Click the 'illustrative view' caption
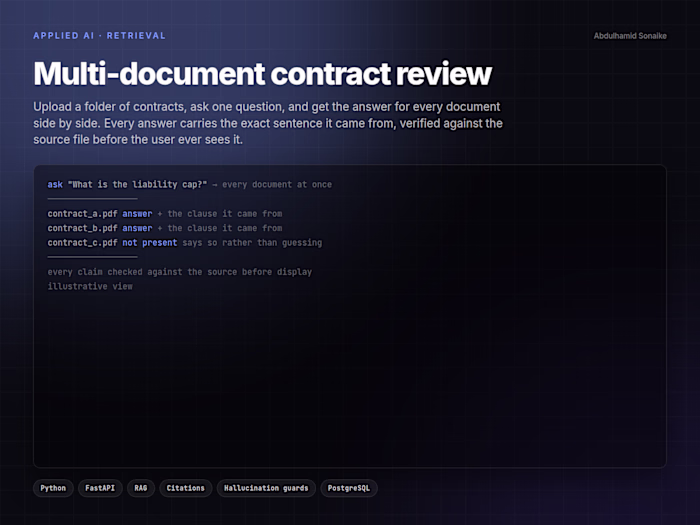Image resolution: width=700 pixels, height=525 pixels. pos(90,286)
